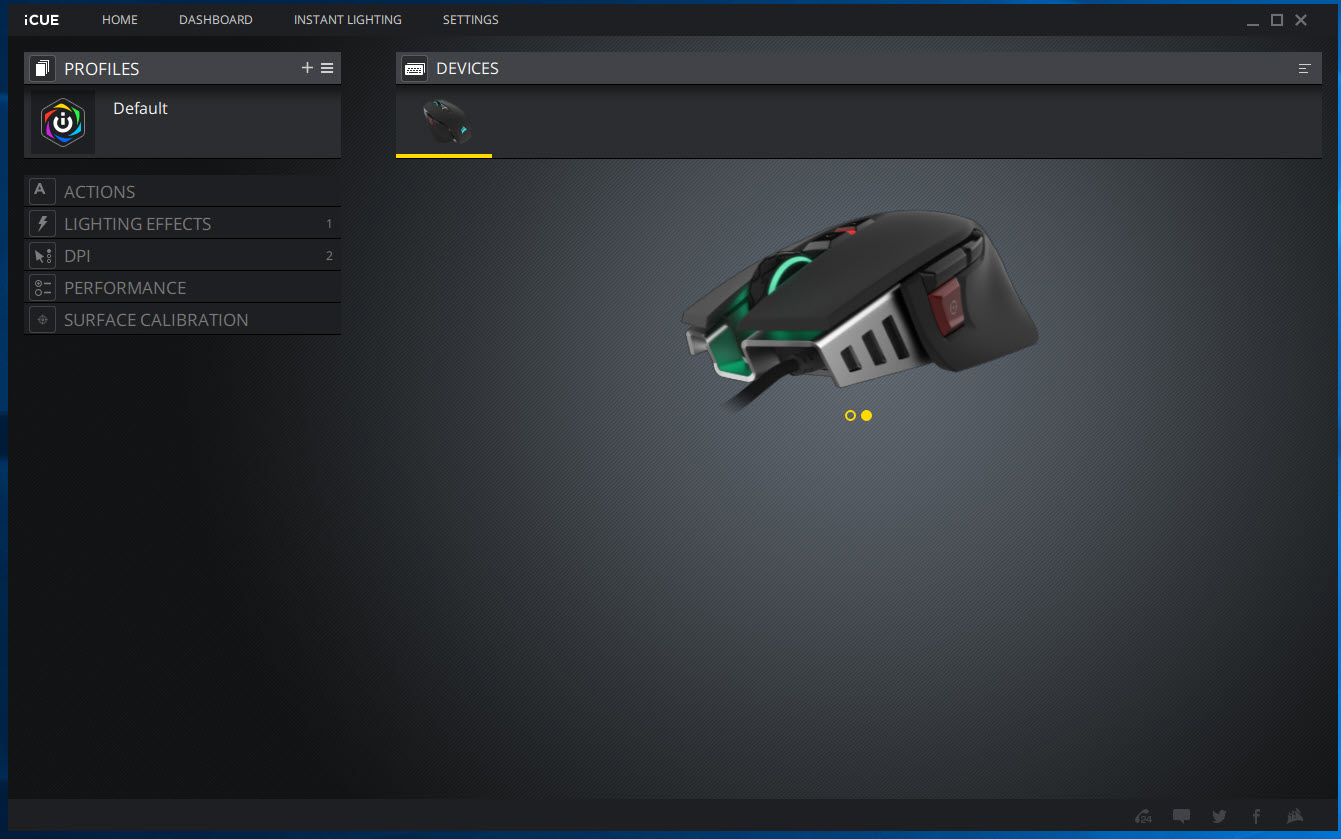Open the forum chat bubble icon
This screenshot has height=839, width=1341.
pos(1181,816)
